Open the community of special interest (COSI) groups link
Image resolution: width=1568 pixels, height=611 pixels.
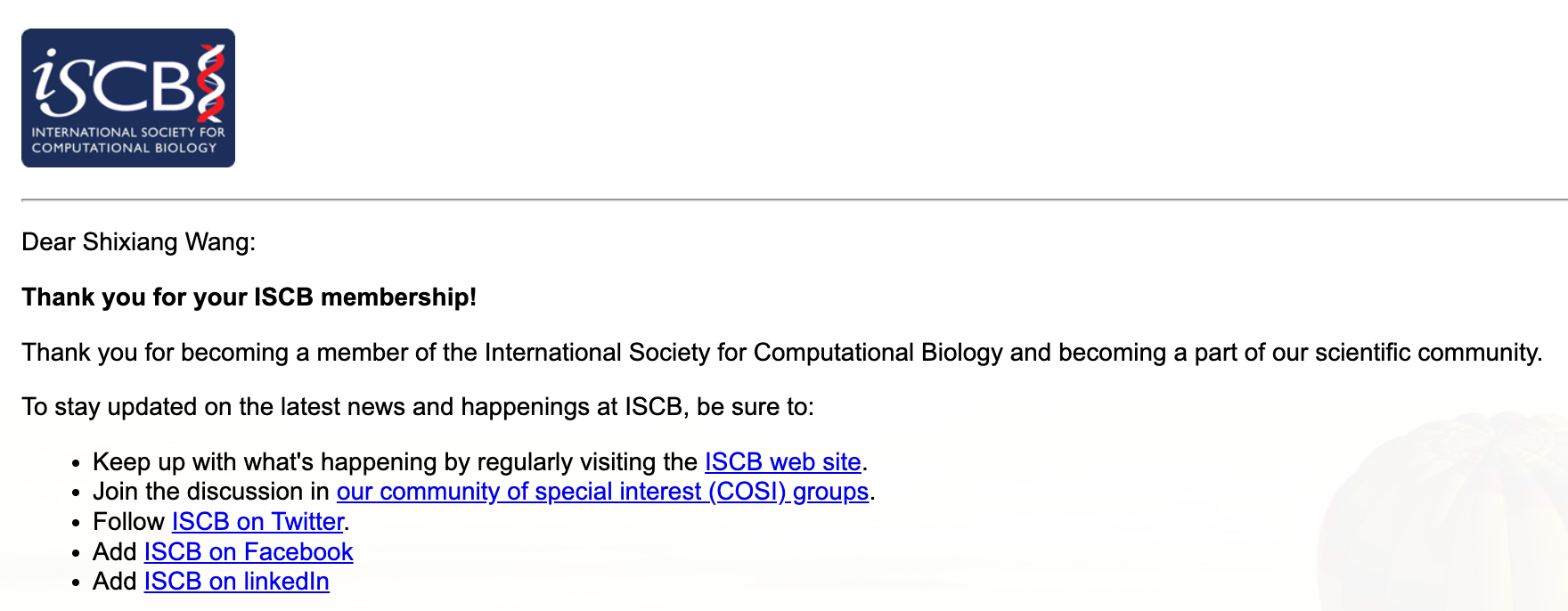602,492
